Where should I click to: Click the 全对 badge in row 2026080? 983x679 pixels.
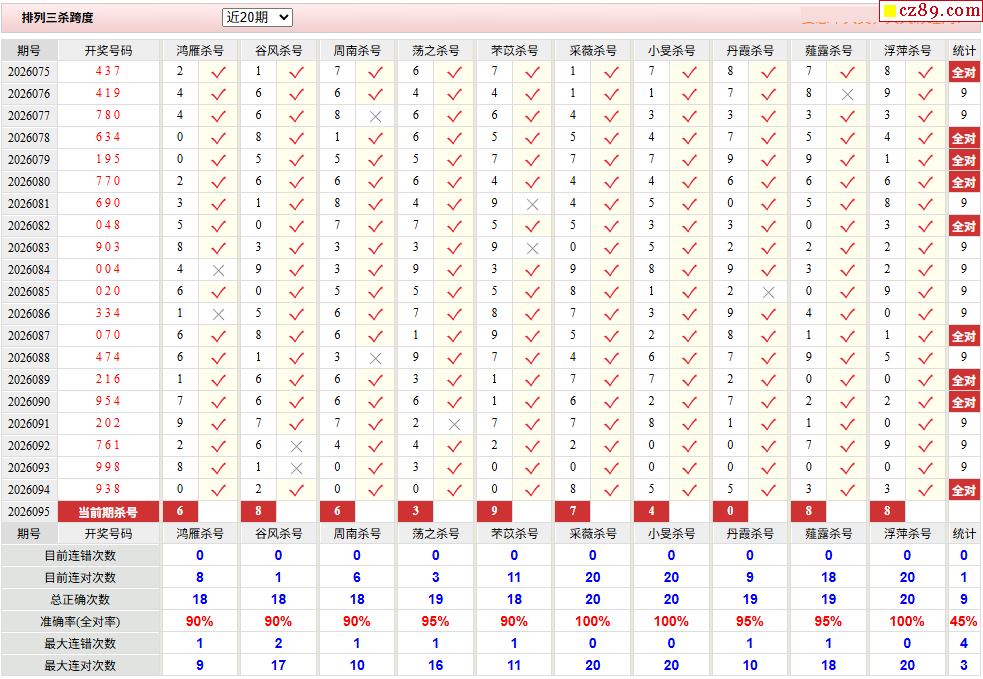964,182
